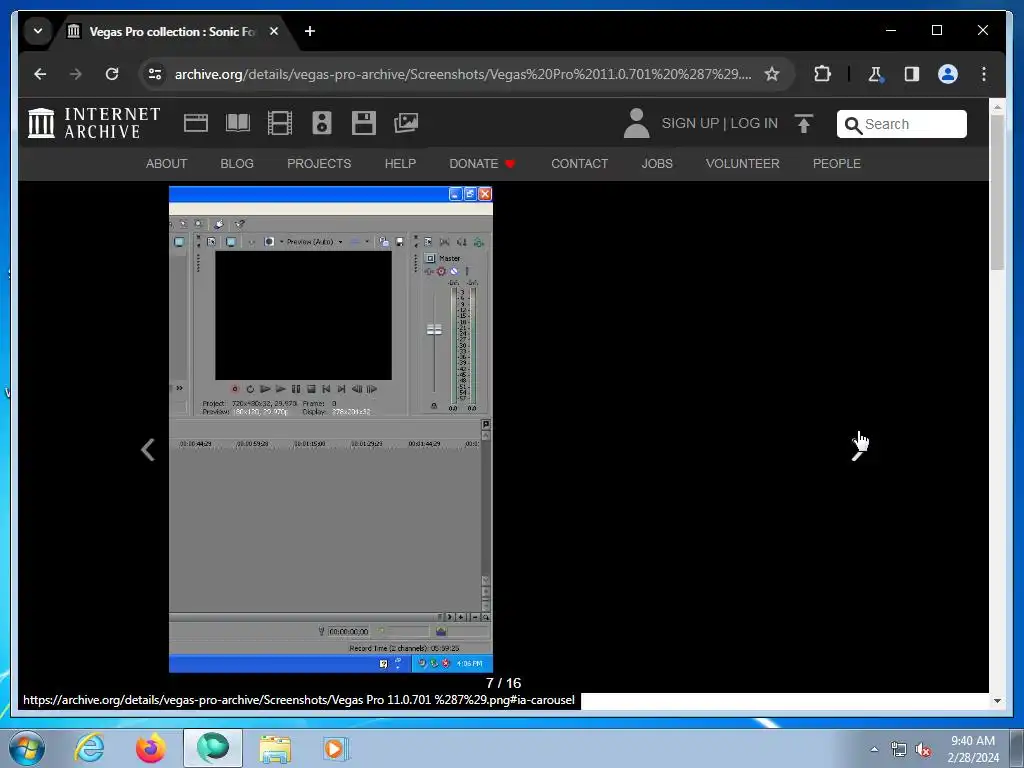Viewport: 1024px width, 768px height.
Task: Click the user avatar icon
Action: tap(636, 123)
